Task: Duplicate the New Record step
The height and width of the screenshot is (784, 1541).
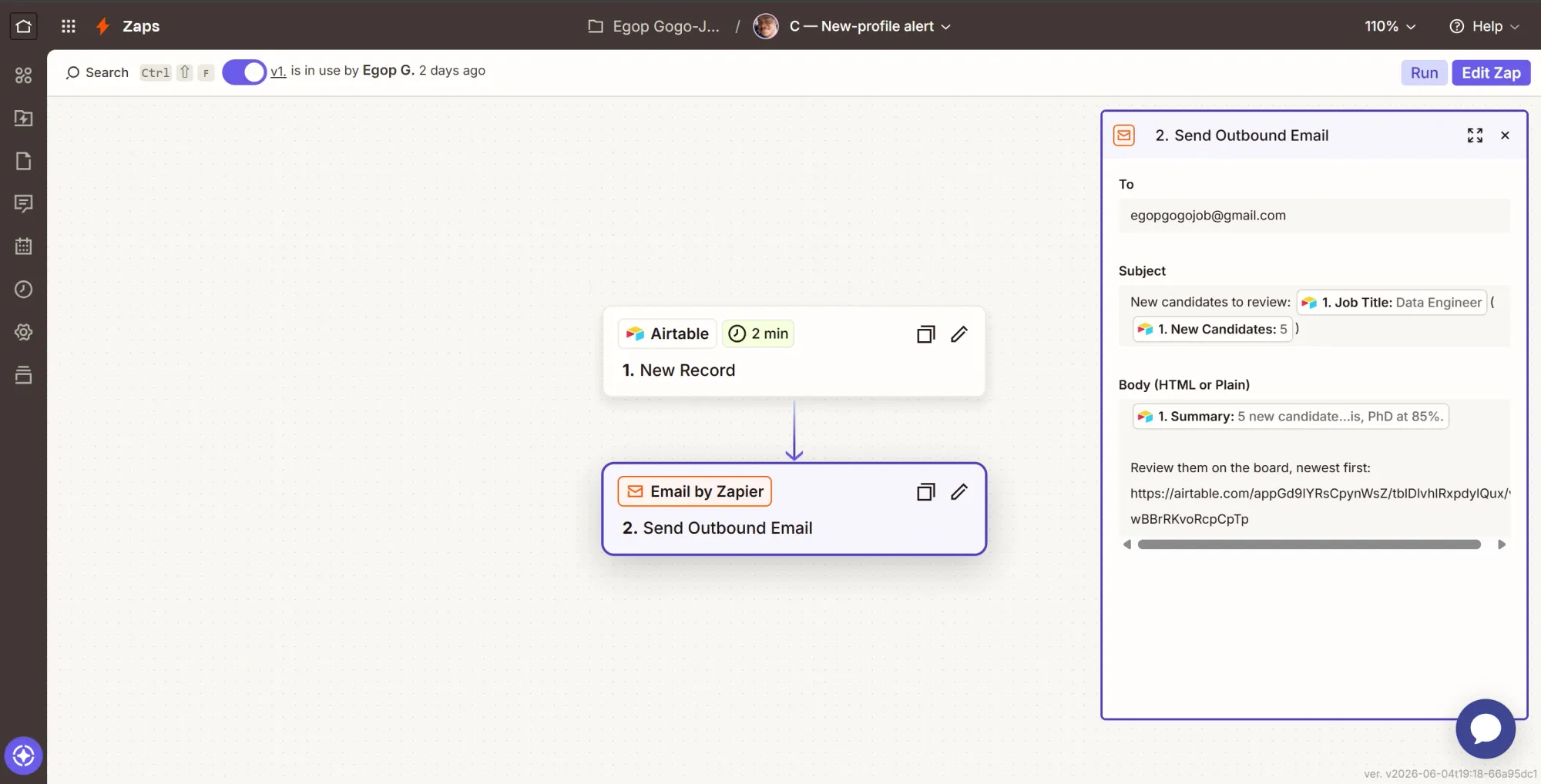Action: coord(925,334)
